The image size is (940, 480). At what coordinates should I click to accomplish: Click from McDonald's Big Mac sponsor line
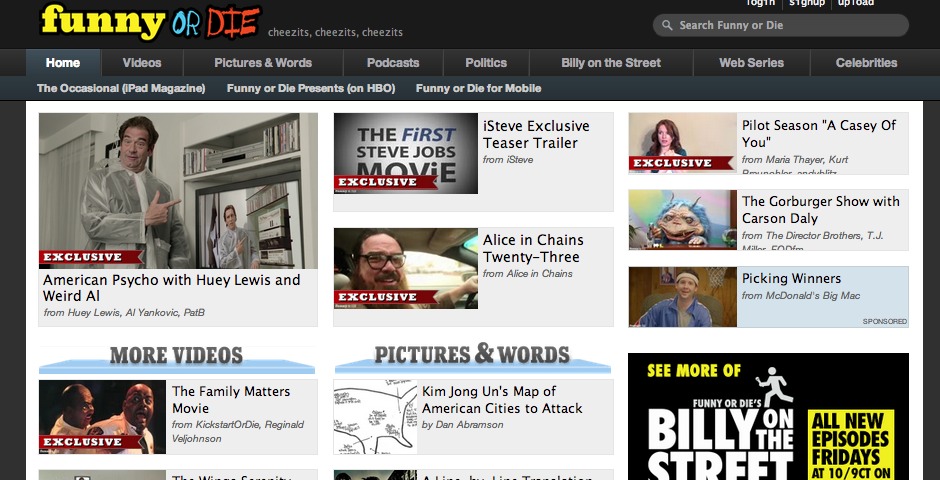click(x=801, y=295)
